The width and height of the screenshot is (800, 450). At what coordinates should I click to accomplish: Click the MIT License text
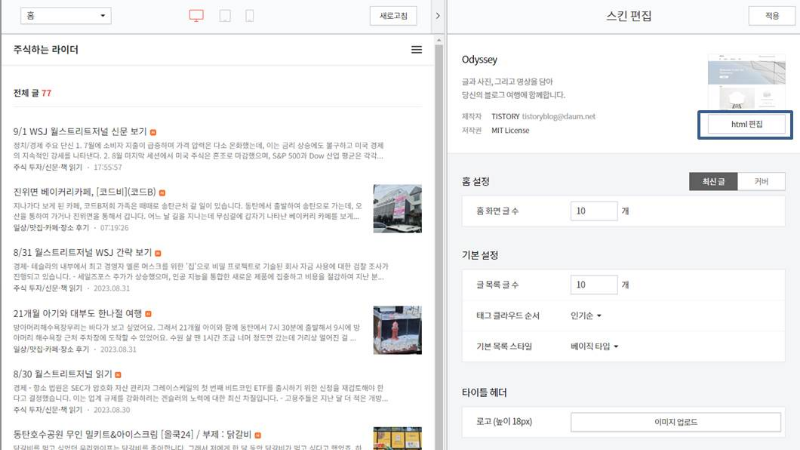(510, 131)
